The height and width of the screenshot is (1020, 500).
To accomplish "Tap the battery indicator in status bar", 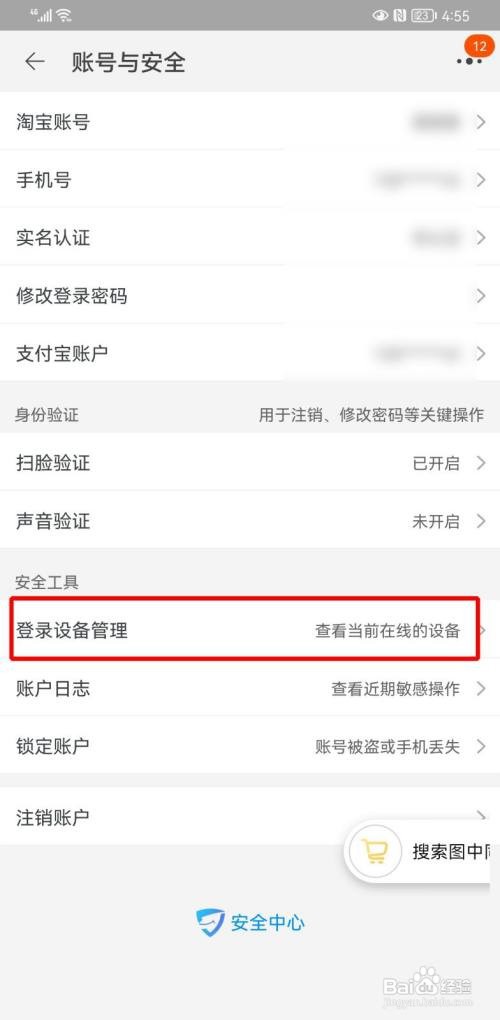I will [x=423, y=16].
